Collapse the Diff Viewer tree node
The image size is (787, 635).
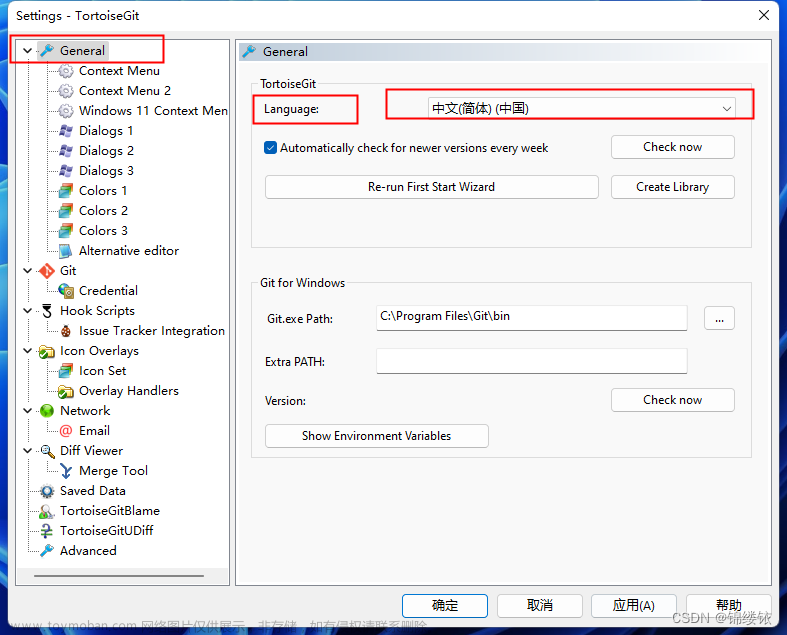(28, 451)
